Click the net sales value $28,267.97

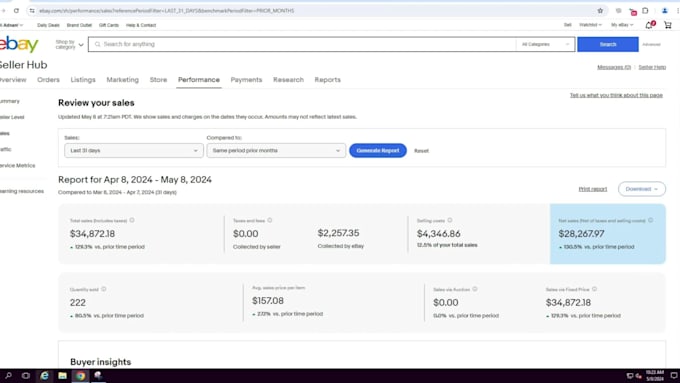click(x=581, y=234)
